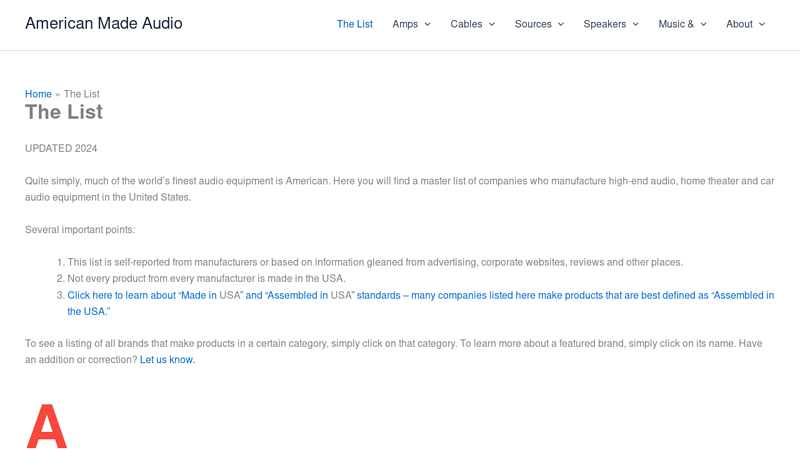Click the American Made Audio site title
The width and height of the screenshot is (800, 450).
[x=104, y=23]
